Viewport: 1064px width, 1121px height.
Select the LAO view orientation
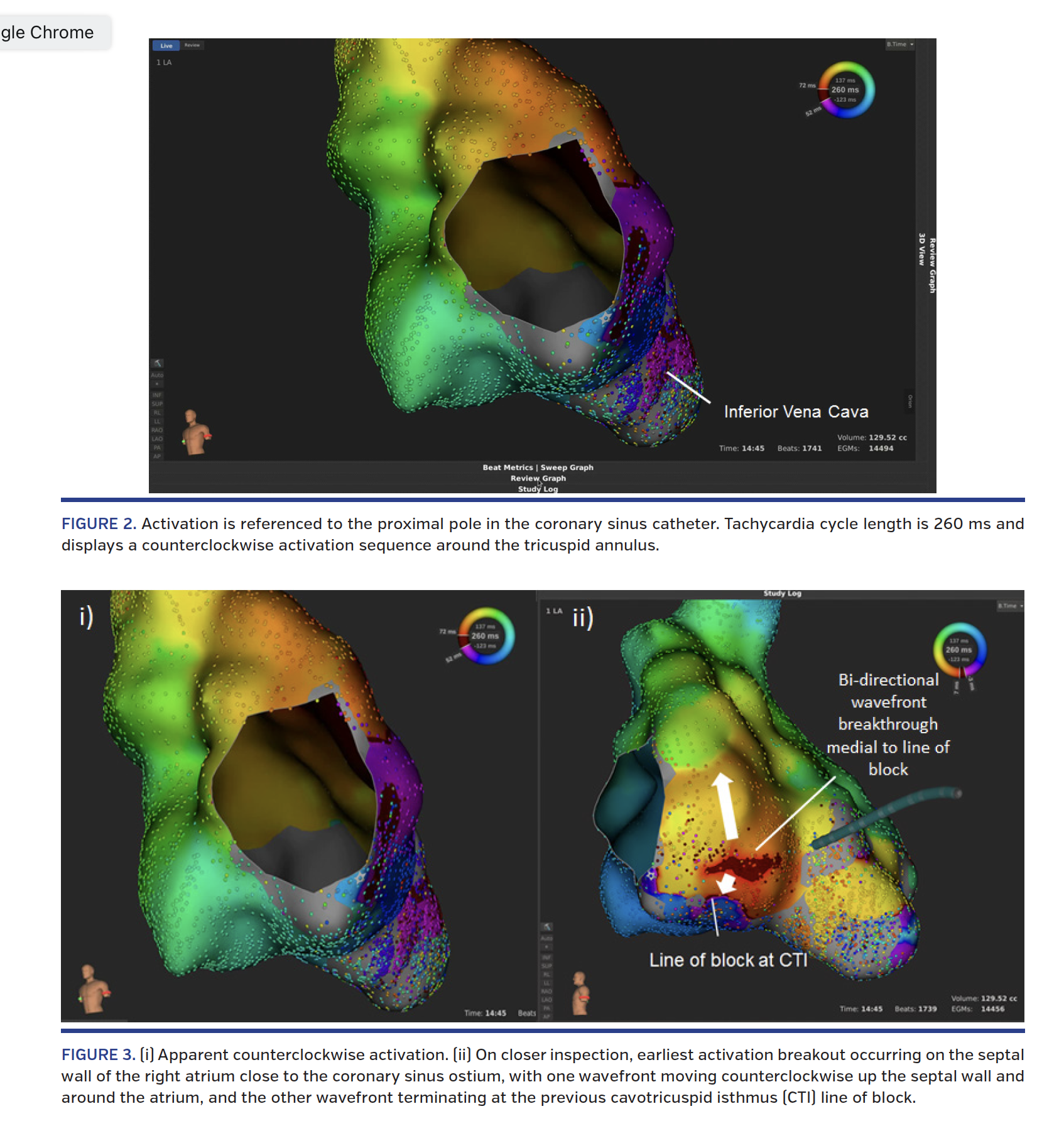[x=157, y=439]
